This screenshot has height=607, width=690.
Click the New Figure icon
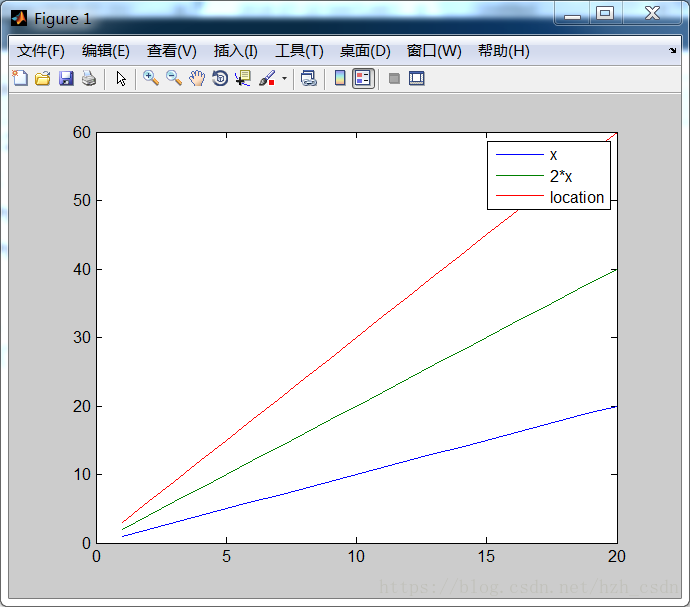click(20, 78)
